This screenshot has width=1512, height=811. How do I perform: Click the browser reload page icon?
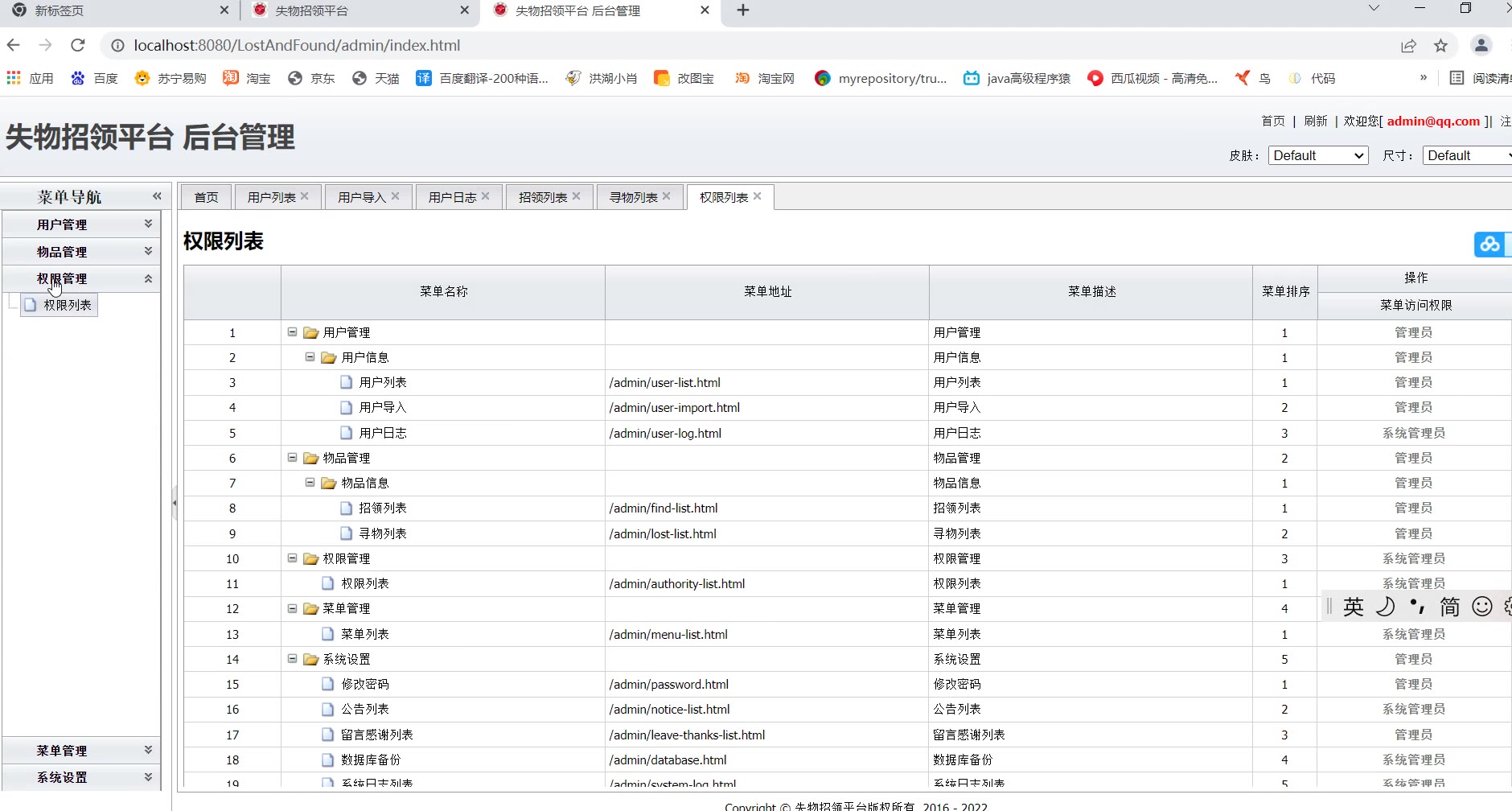(x=77, y=45)
